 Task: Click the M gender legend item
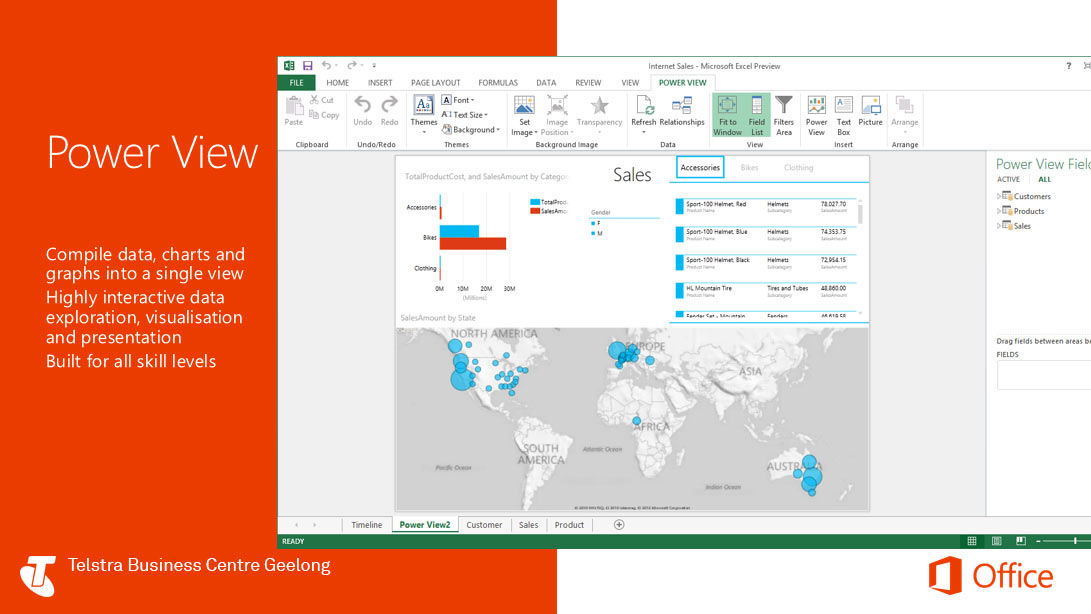pos(597,233)
